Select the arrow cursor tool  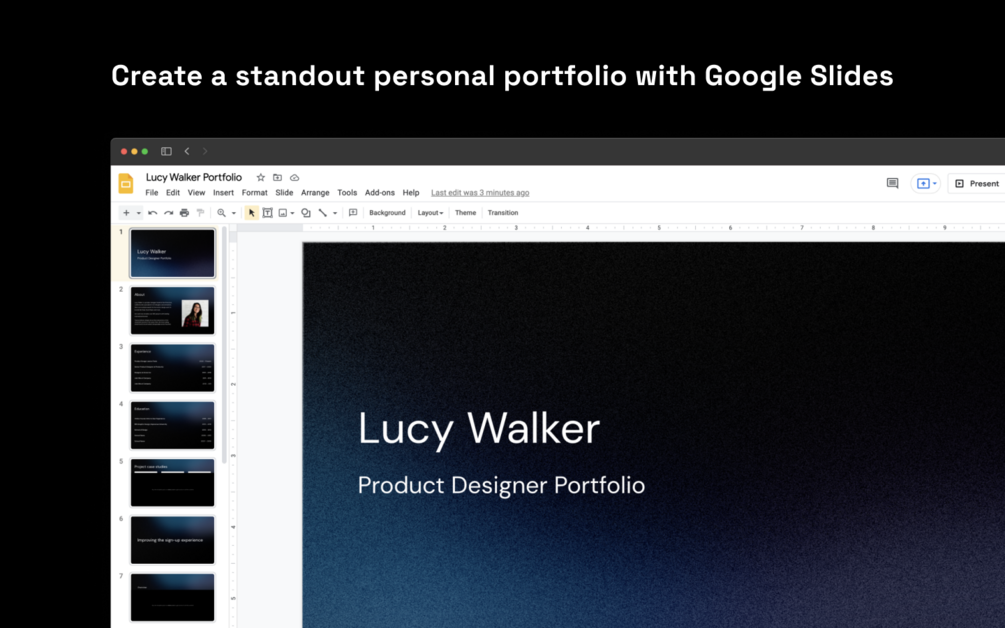tap(252, 213)
